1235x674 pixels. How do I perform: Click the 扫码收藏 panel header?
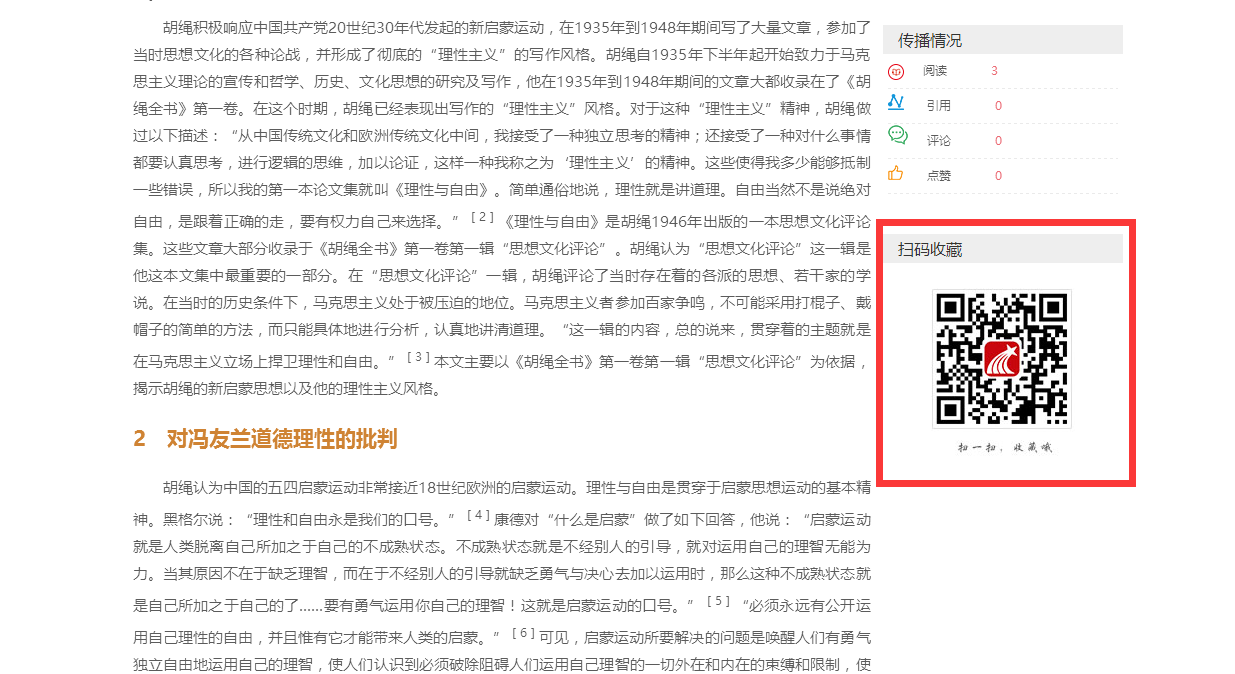[x=930, y=249]
